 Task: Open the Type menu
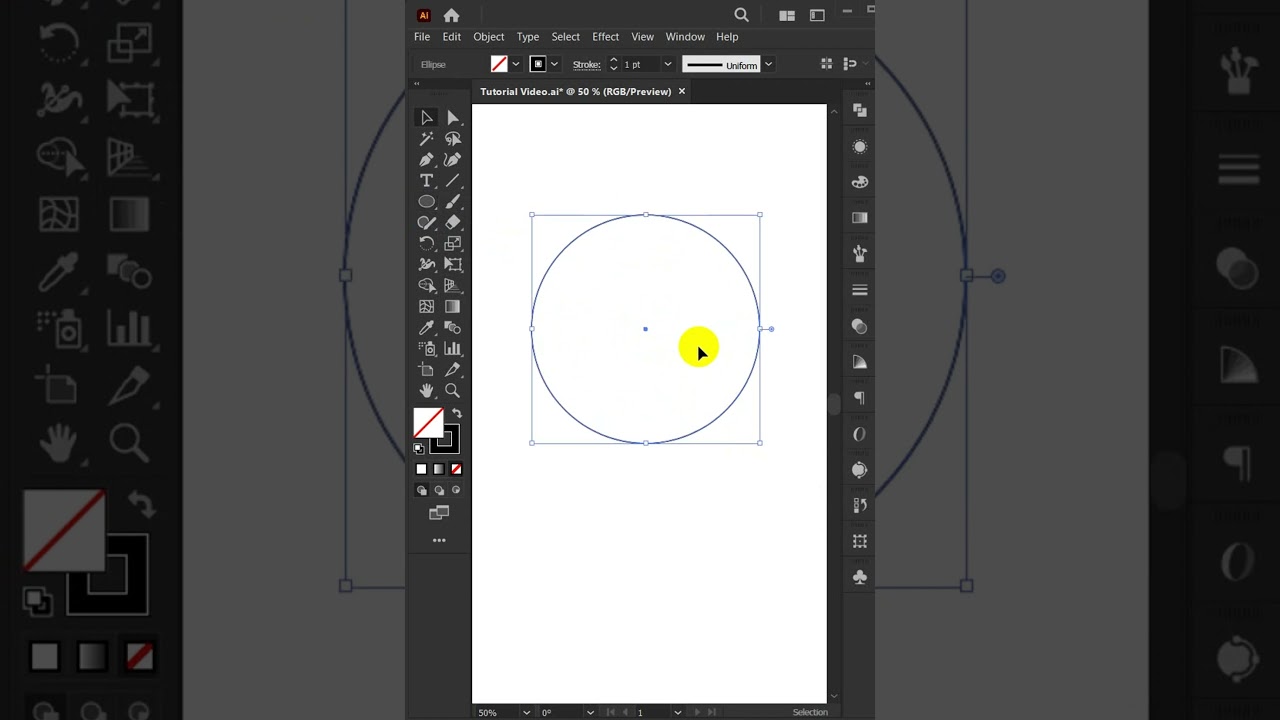point(528,37)
